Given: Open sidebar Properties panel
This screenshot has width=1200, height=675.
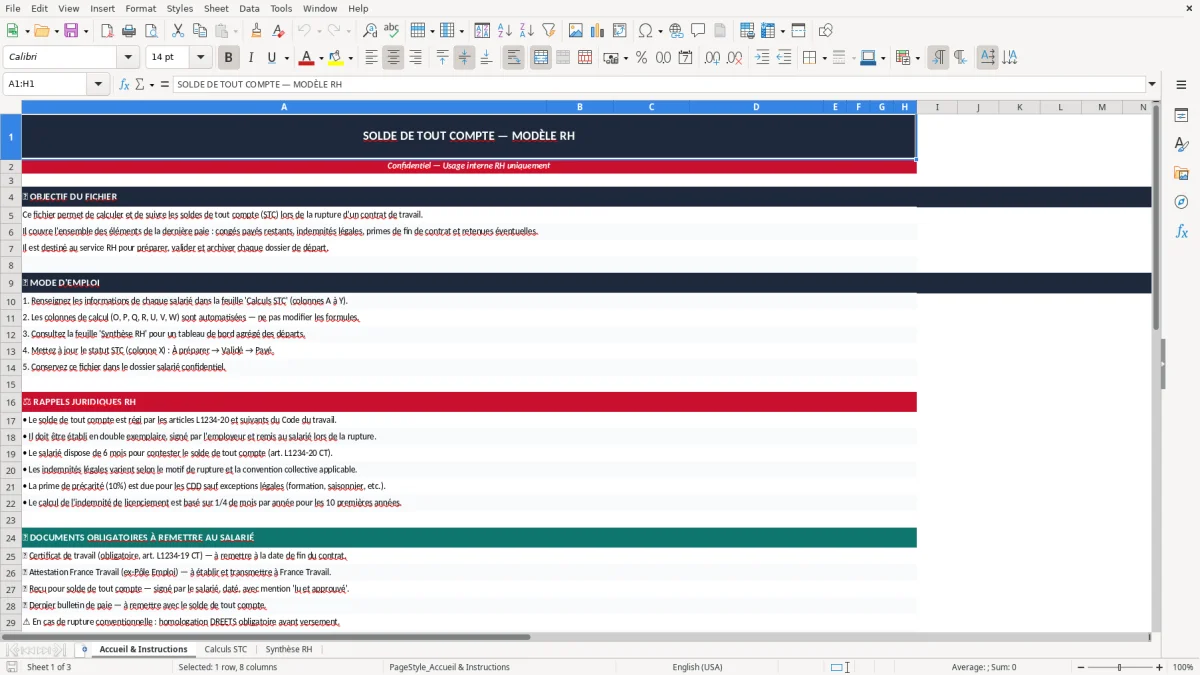Looking at the screenshot, I should (x=1181, y=116).
